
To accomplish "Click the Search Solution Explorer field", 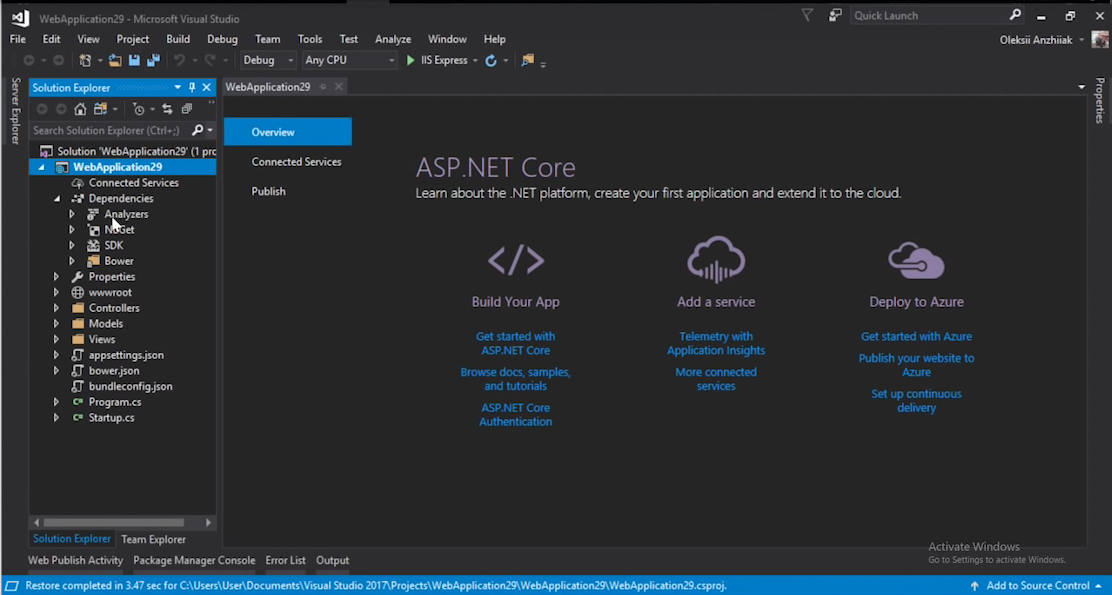I will [x=108, y=130].
